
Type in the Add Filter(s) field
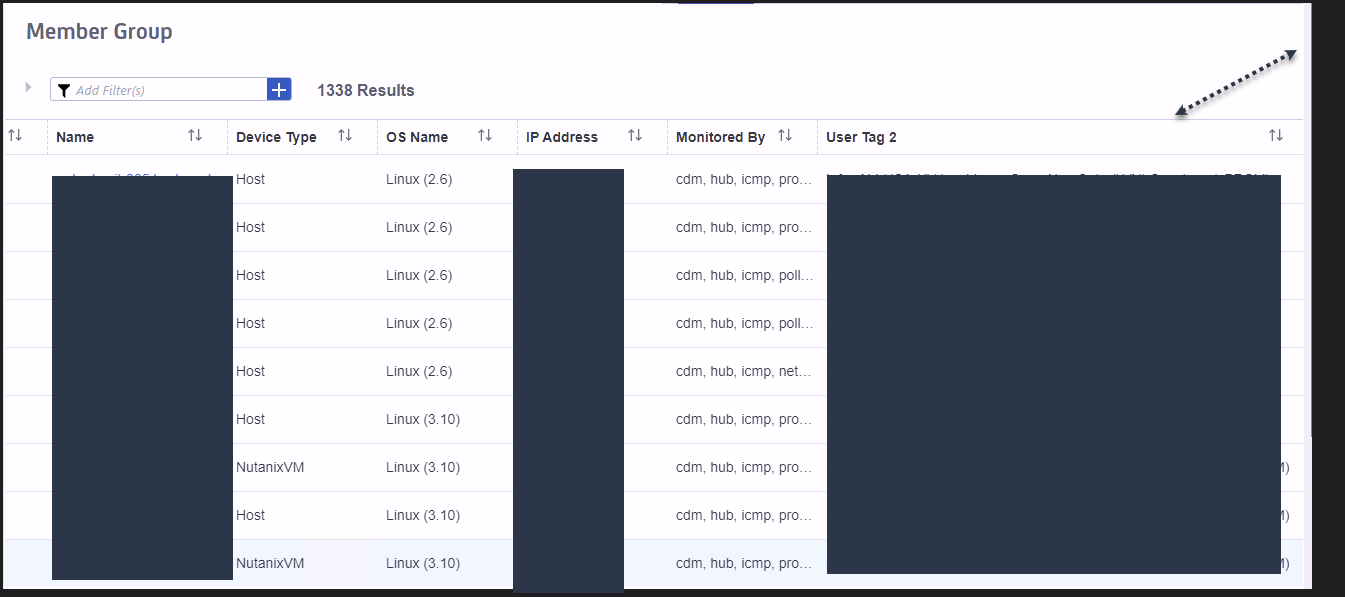click(x=165, y=90)
